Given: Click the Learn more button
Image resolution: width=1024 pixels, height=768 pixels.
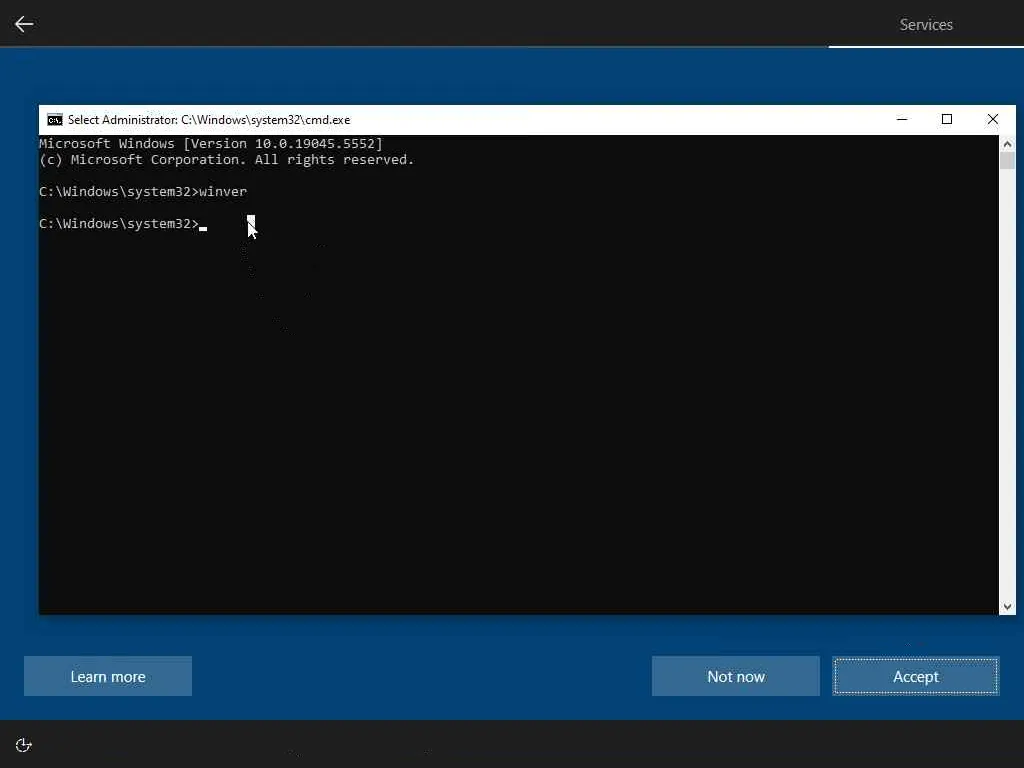Looking at the screenshot, I should [108, 676].
